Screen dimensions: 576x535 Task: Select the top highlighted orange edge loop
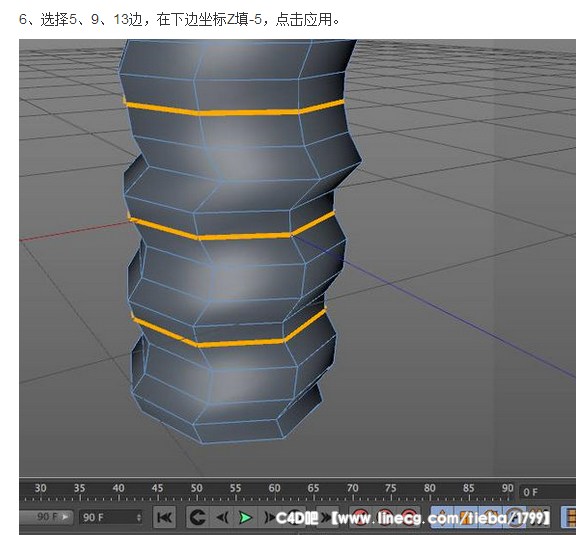235,109
